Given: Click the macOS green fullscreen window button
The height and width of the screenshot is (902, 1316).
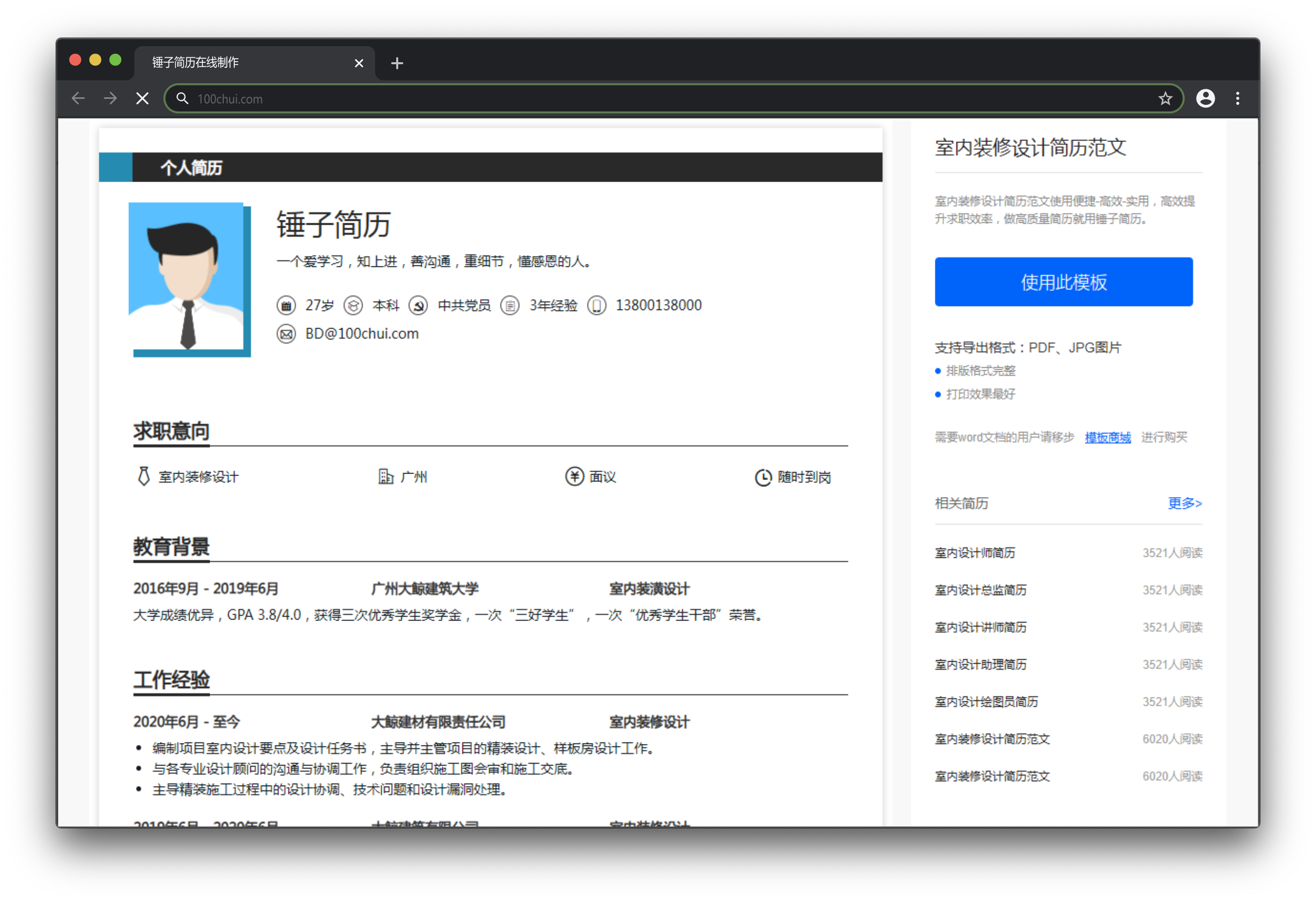Looking at the screenshot, I should (115, 60).
